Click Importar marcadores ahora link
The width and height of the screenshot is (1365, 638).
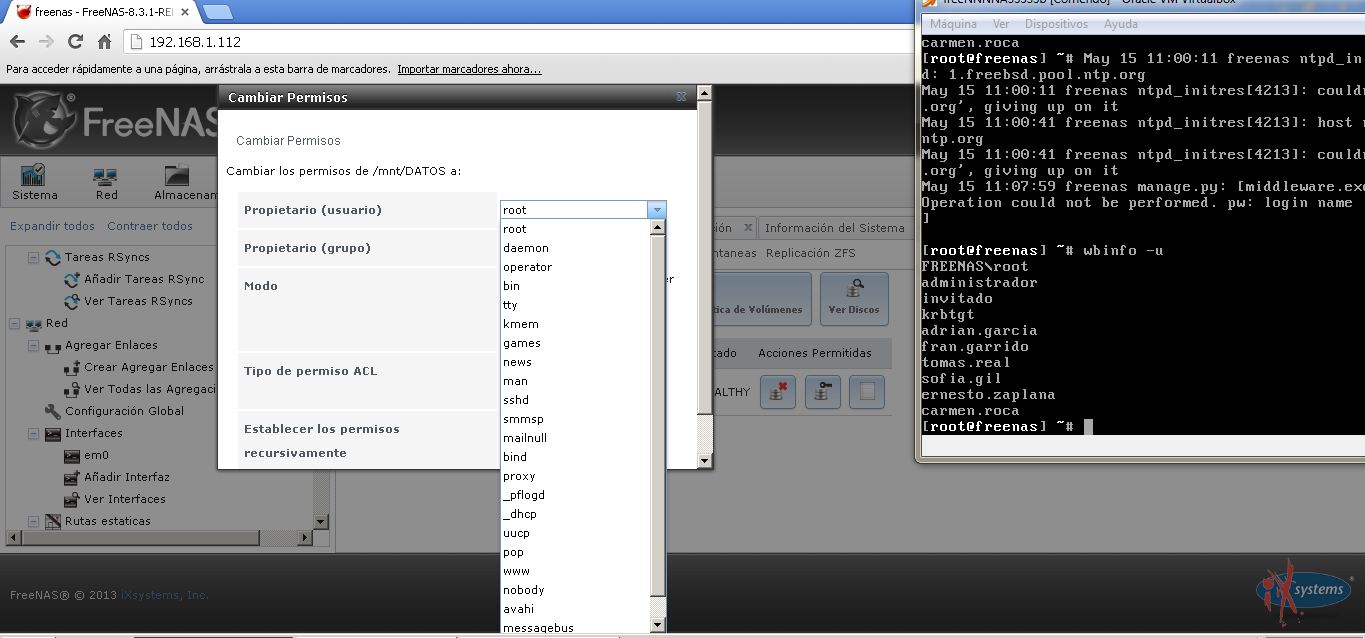pyautogui.click(x=469, y=69)
